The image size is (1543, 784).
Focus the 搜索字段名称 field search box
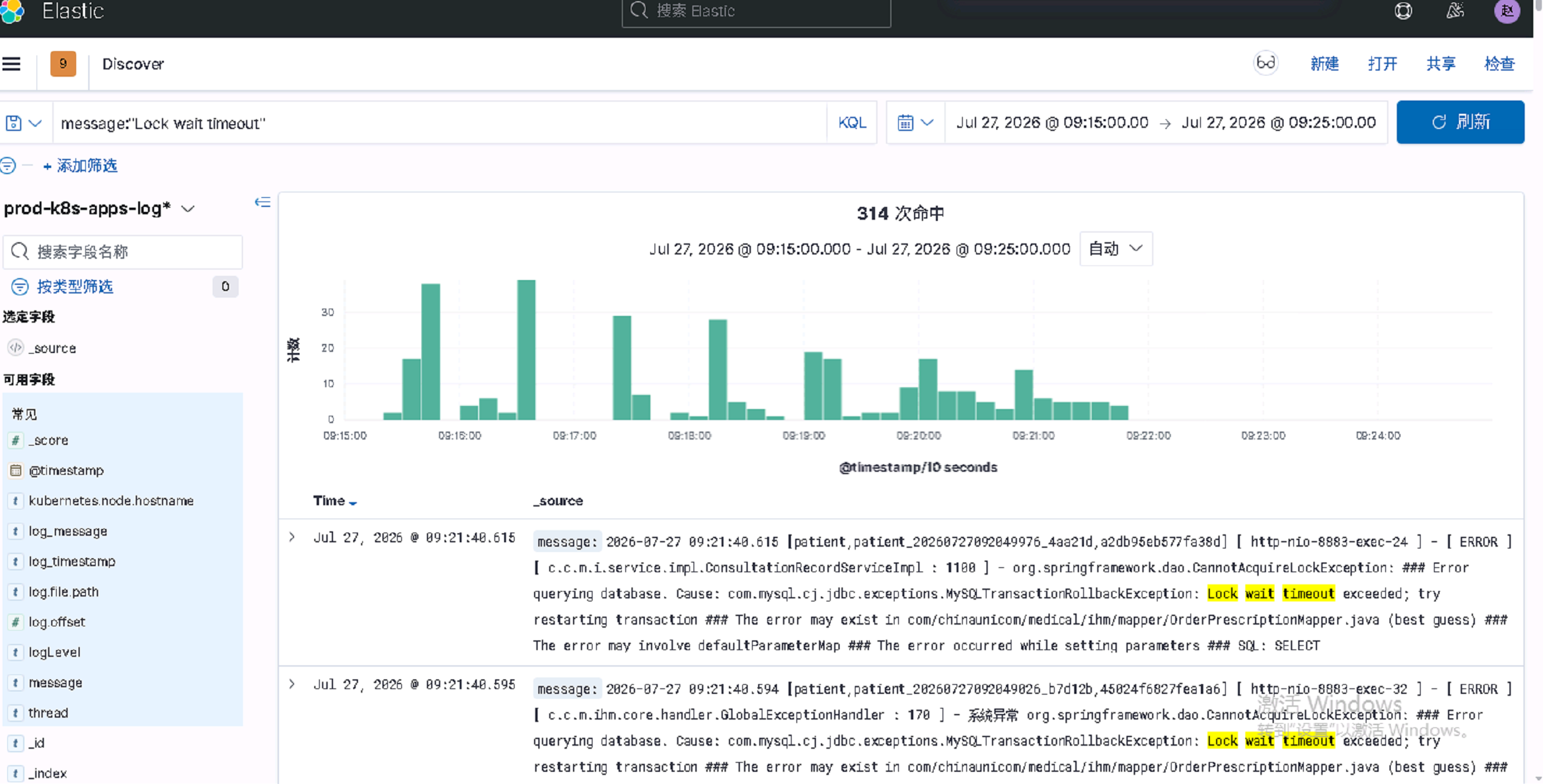pyautogui.click(x=123, y=252)
